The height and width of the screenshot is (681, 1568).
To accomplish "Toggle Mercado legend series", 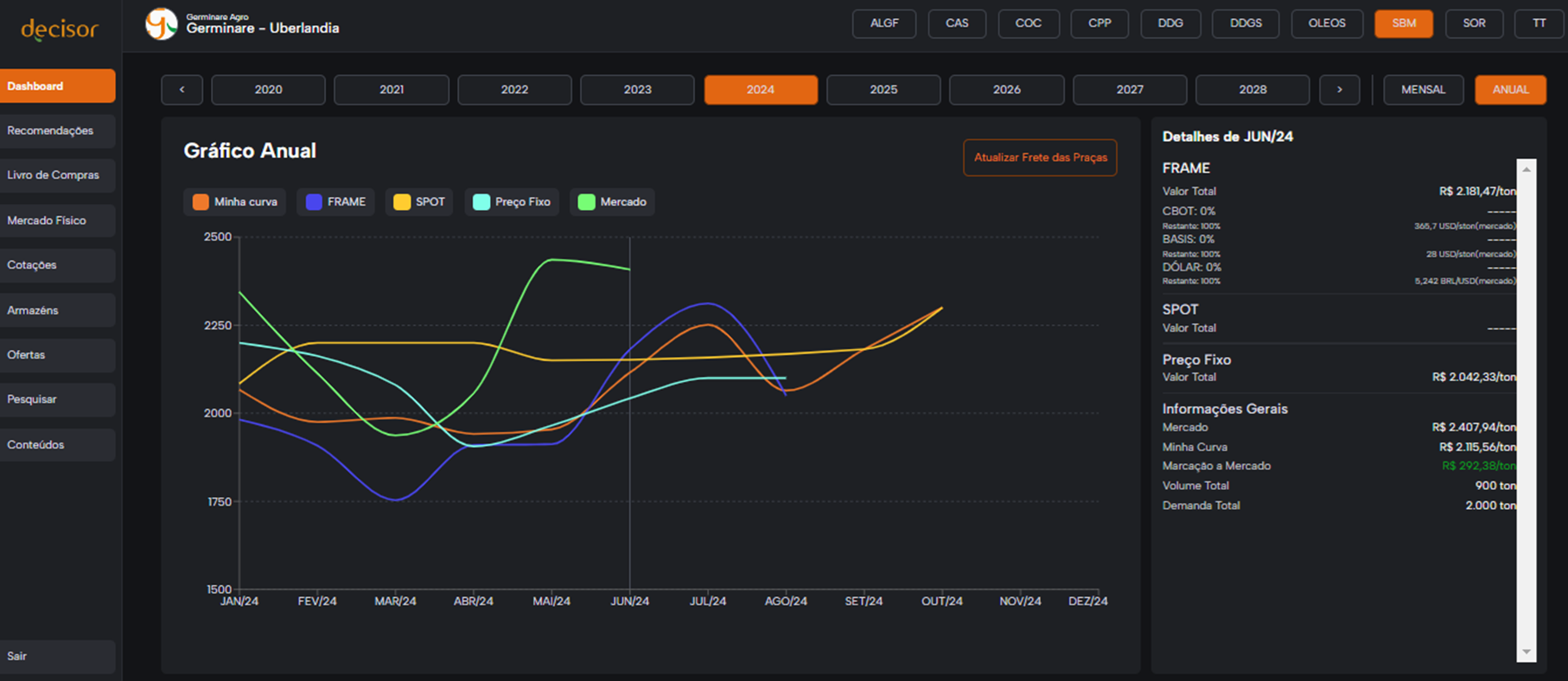I will tap(612, 202).
